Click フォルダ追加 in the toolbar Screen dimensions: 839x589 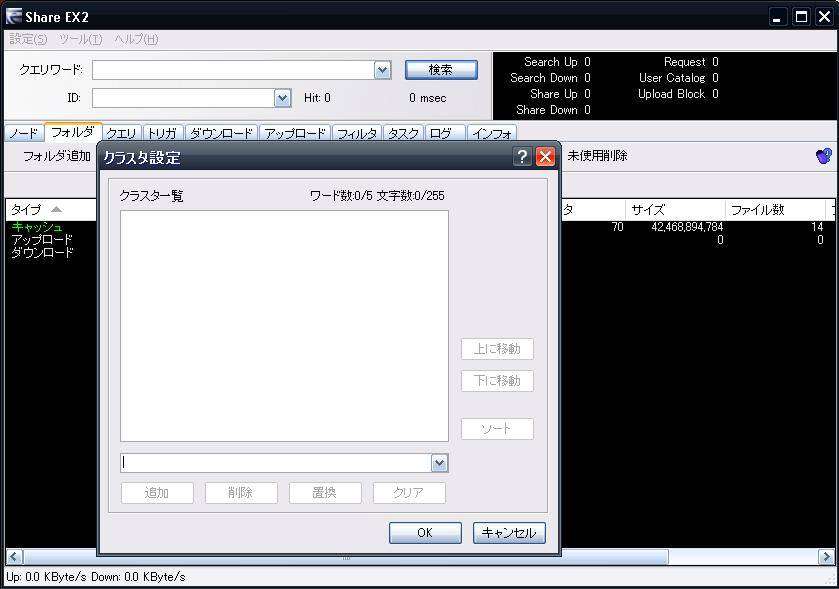pos(57,156)
